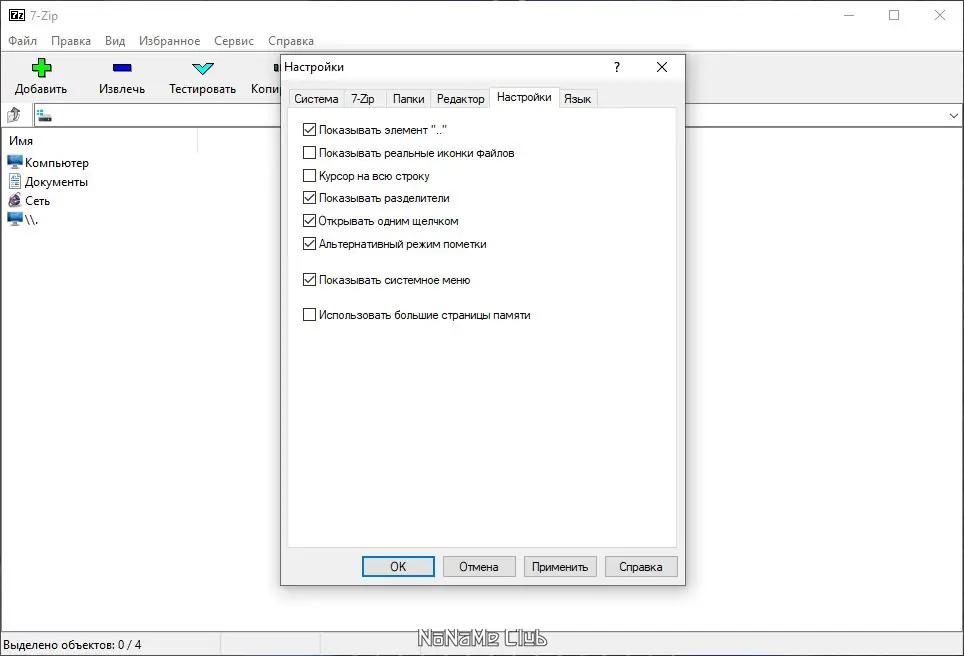Click the Компьютер icon in the list
The width and height of the screenshot is (964, 656).
coord(15,162)
